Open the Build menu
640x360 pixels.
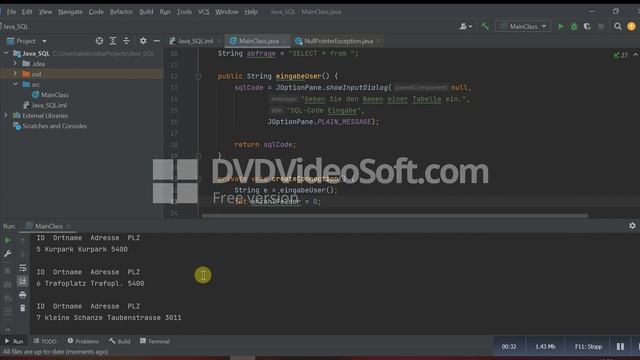[x=146, y=12]
